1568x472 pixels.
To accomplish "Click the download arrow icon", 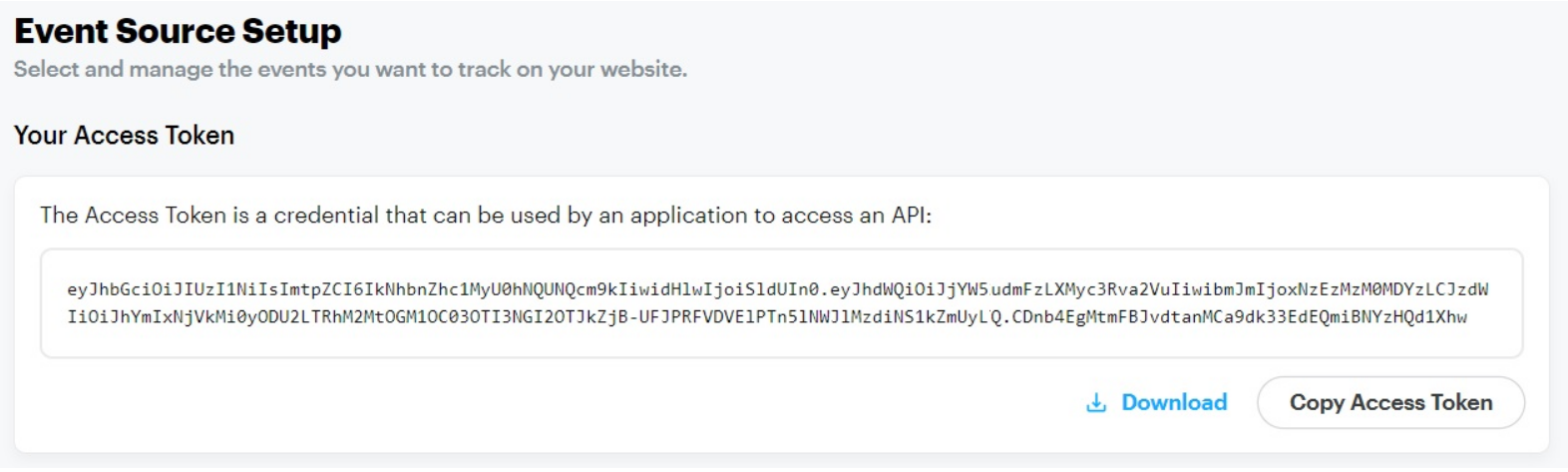I will click(x=1096, y=403).
